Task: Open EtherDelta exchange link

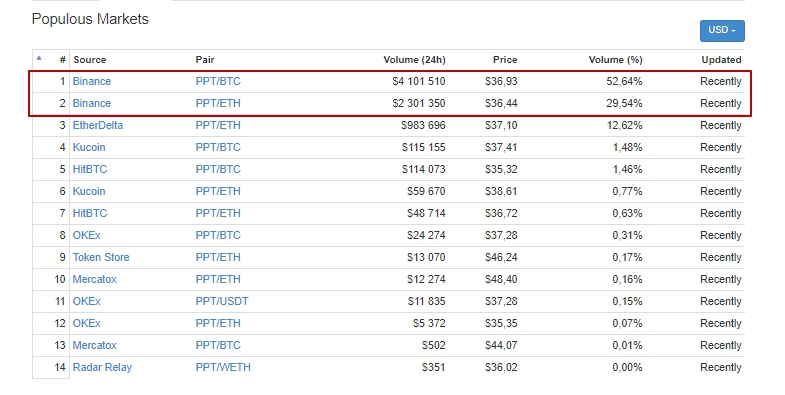Action: click(98, 125)
